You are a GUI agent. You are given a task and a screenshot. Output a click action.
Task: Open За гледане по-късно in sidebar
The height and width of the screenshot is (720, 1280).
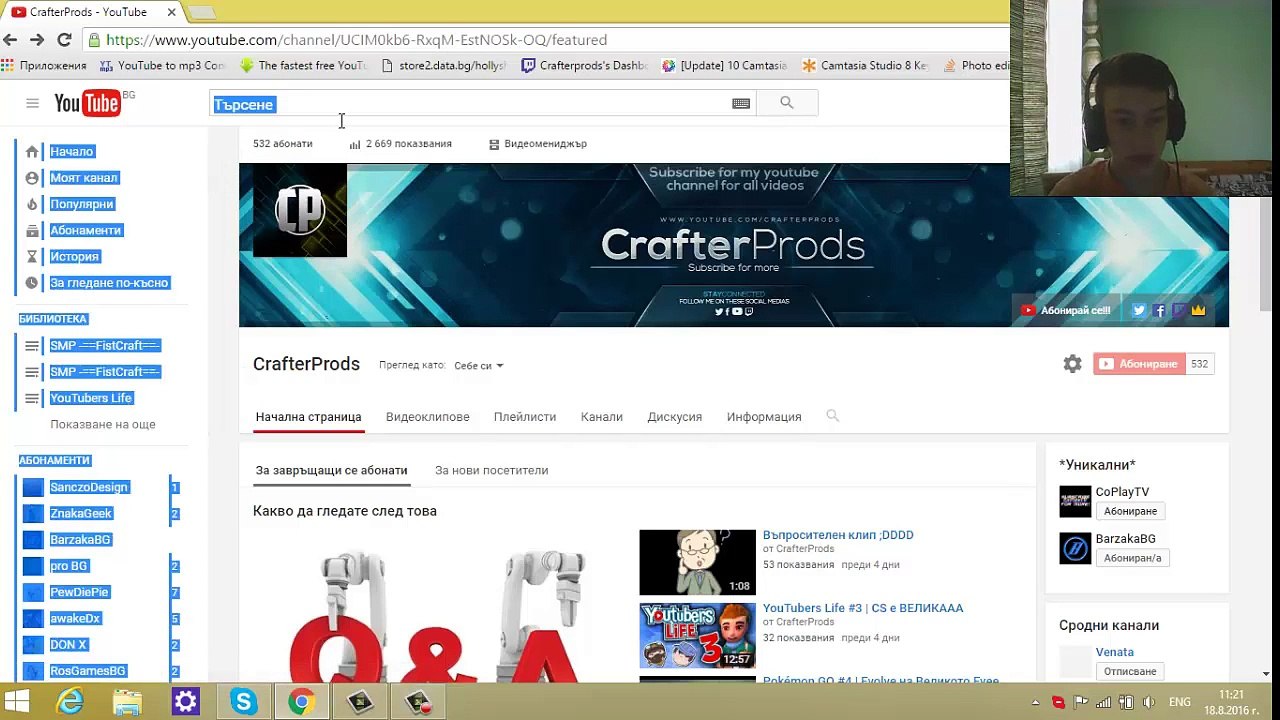(109, 283)
